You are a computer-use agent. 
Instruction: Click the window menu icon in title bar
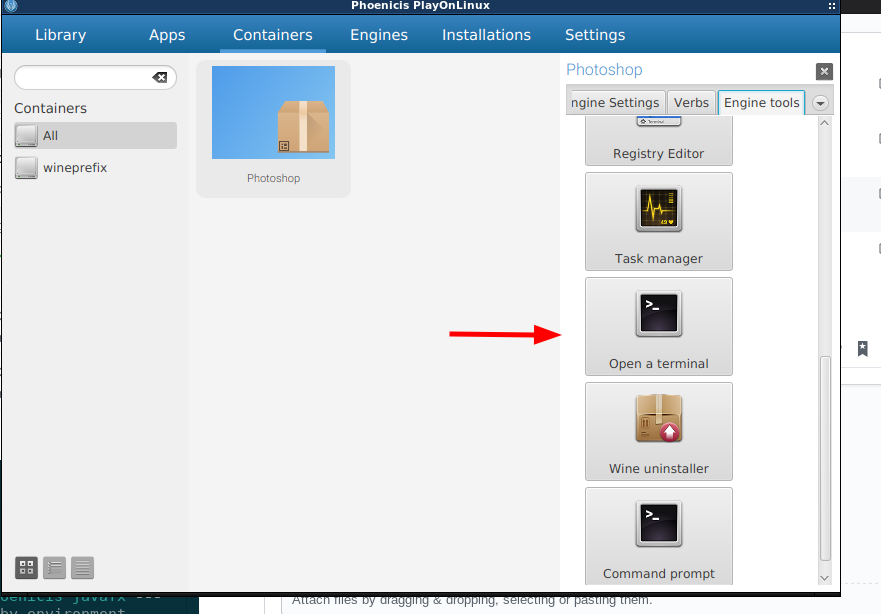[832, 6]
